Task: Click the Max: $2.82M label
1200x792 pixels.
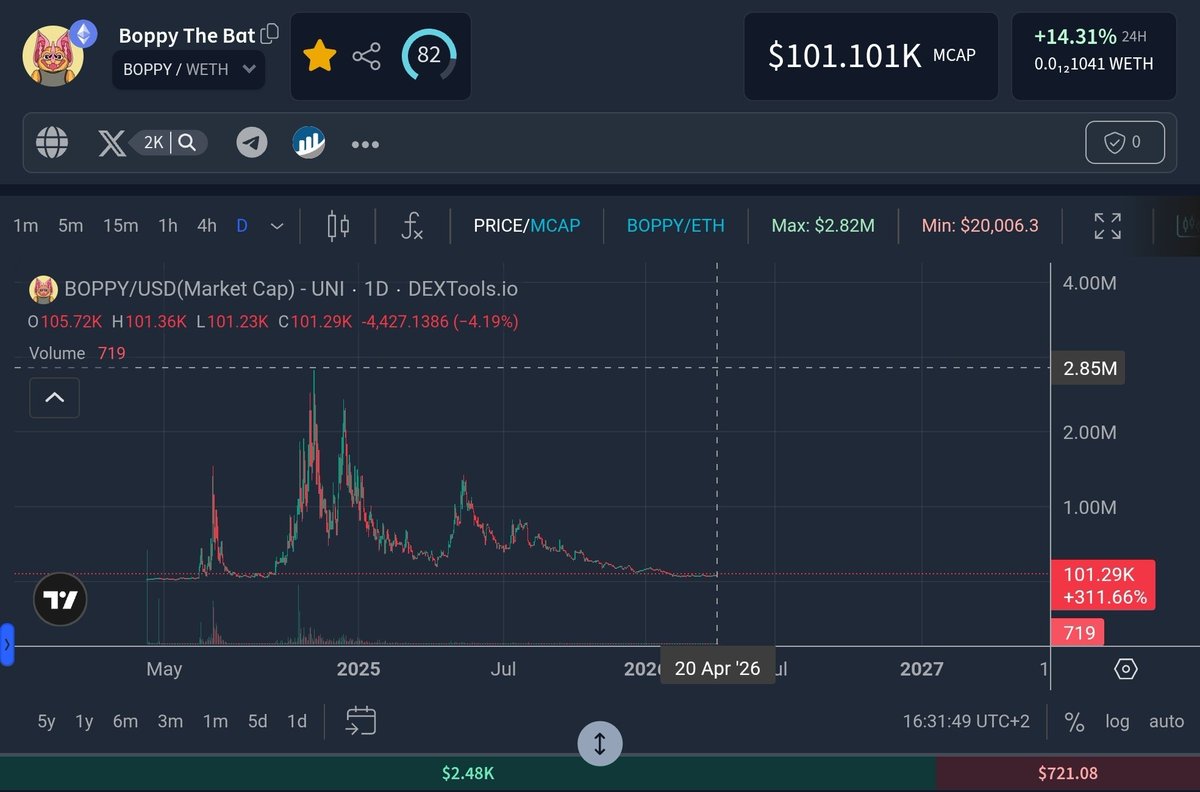Action: tap(823, 226)
